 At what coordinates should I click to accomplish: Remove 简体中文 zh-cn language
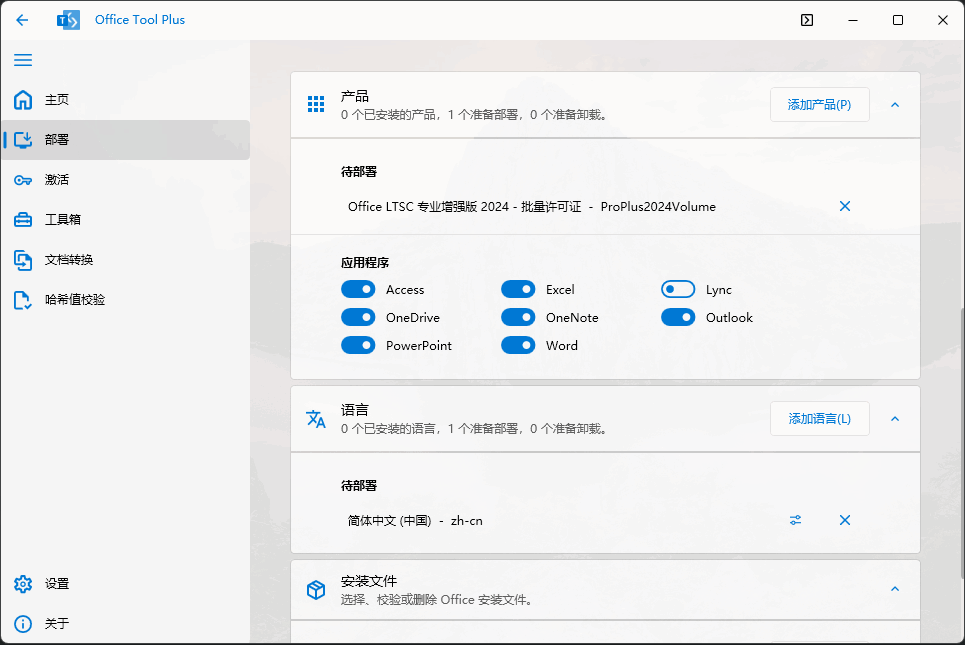pos(844,520)
